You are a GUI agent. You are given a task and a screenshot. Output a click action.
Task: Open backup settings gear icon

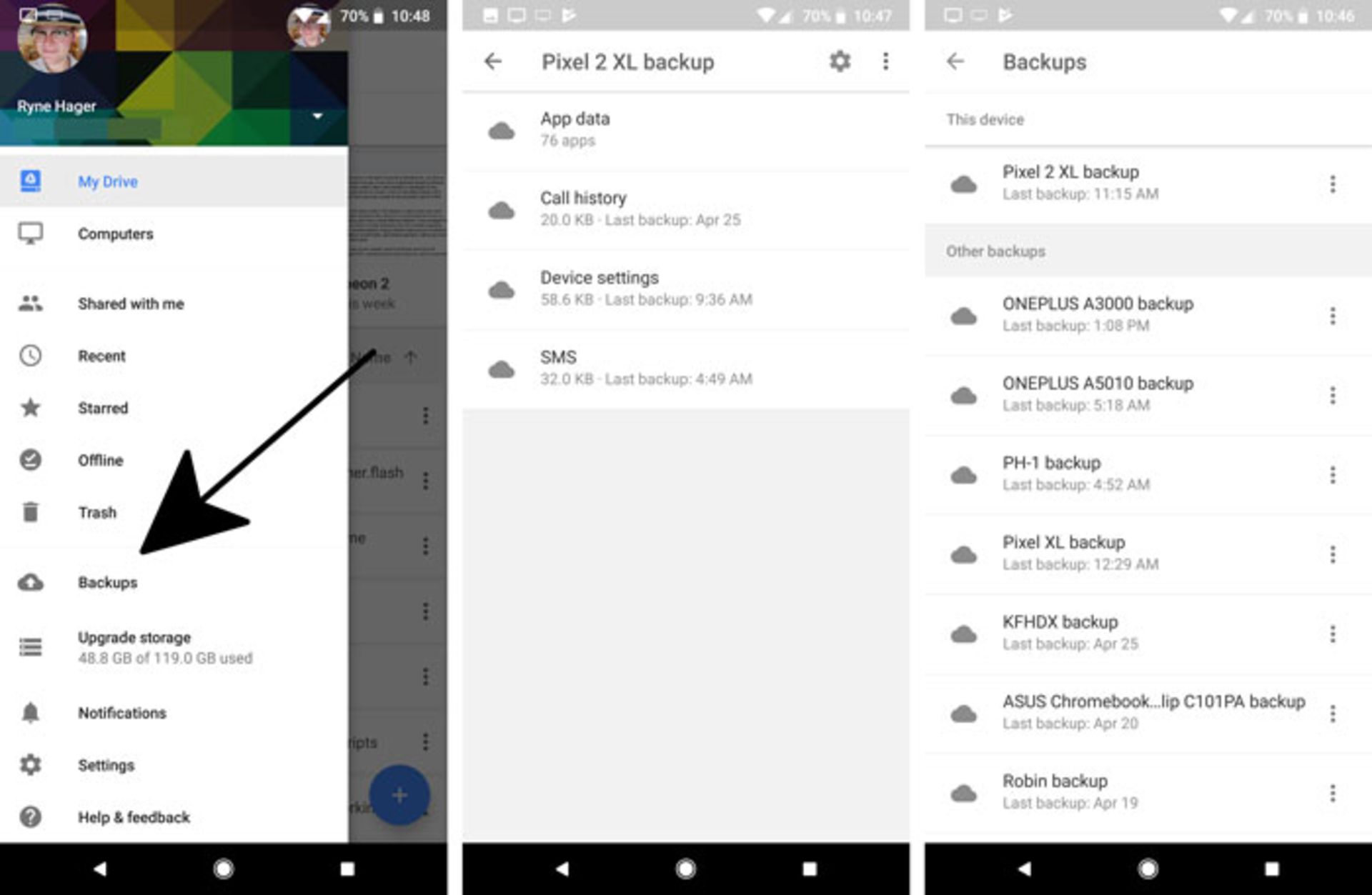[840, 60]
